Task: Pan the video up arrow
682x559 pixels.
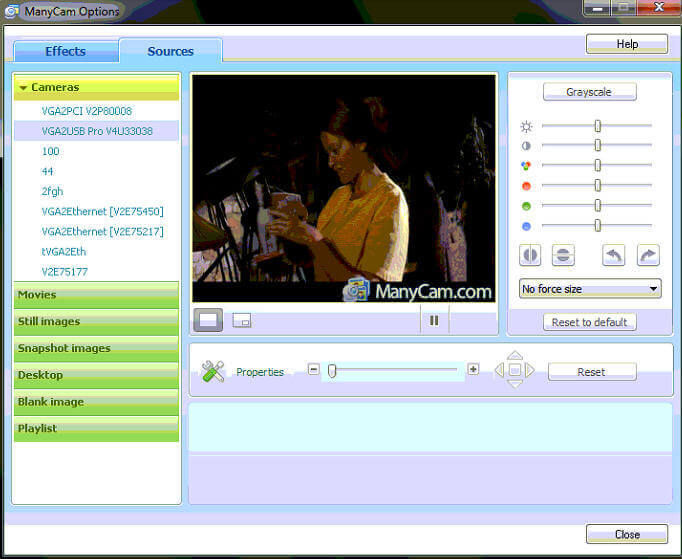Action: pos(515,355)
